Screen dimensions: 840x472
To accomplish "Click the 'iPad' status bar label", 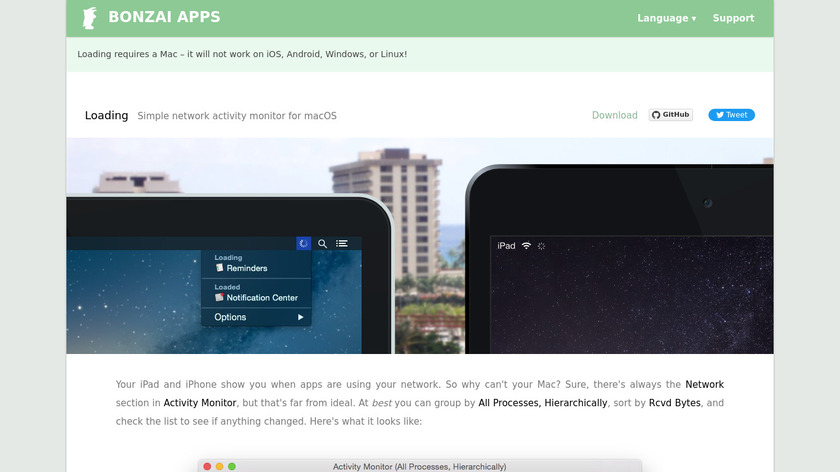I will [x=506, y=246].
